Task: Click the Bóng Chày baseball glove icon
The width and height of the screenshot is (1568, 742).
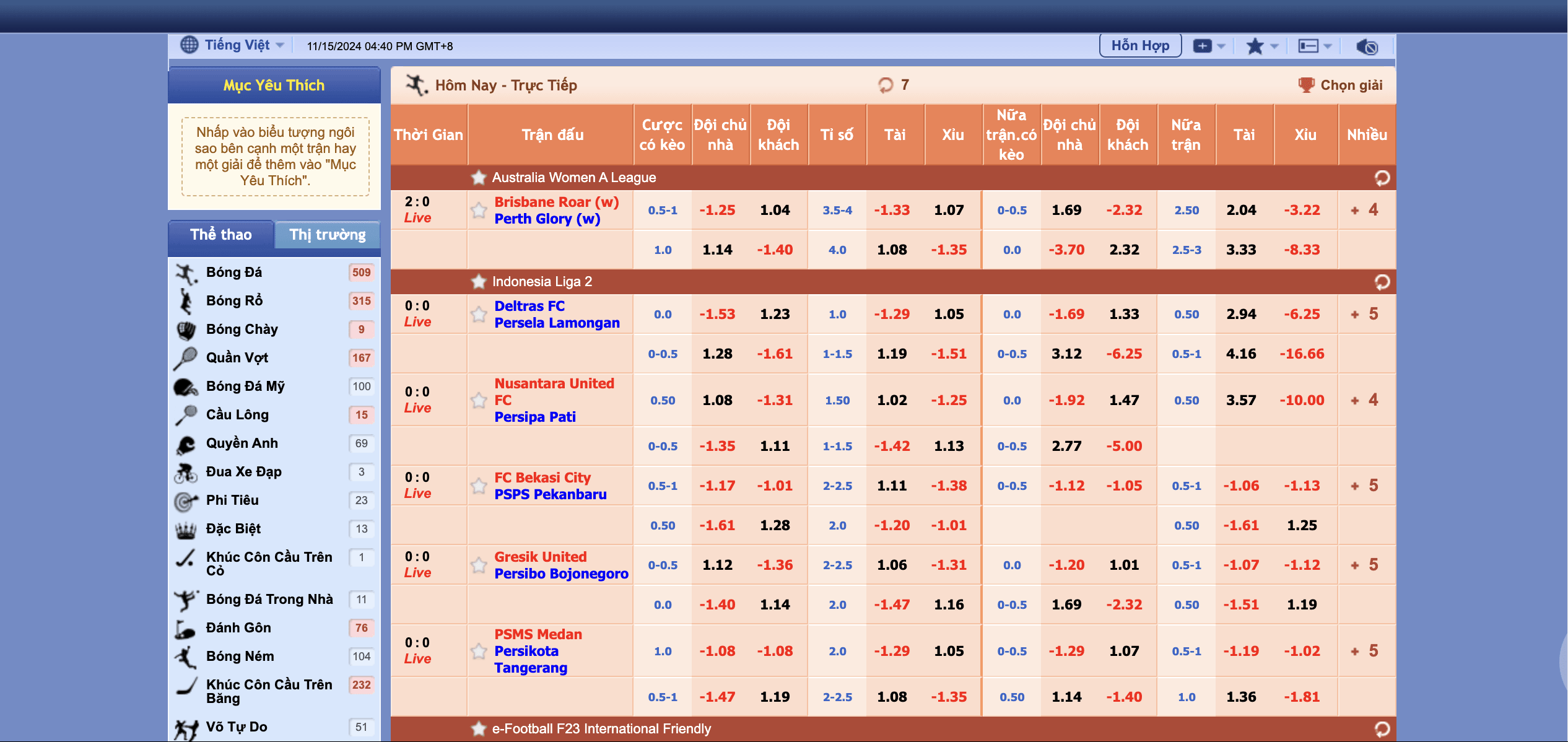Action: pyautogui.click(x=186, y=330)
